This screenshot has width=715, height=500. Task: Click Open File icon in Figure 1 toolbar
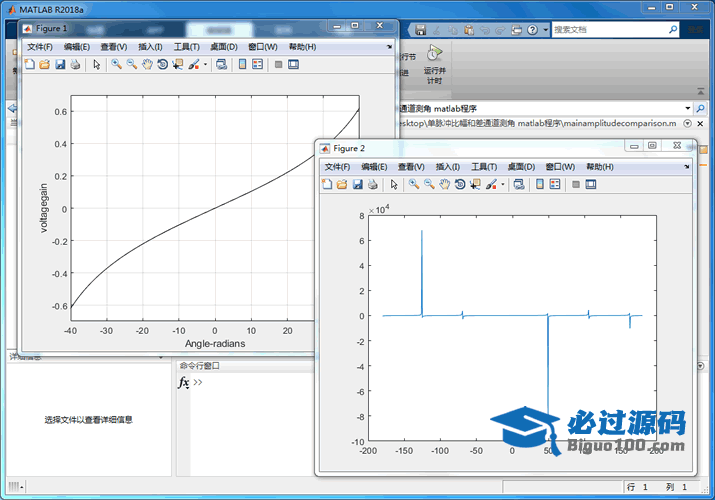click(45, 64)
